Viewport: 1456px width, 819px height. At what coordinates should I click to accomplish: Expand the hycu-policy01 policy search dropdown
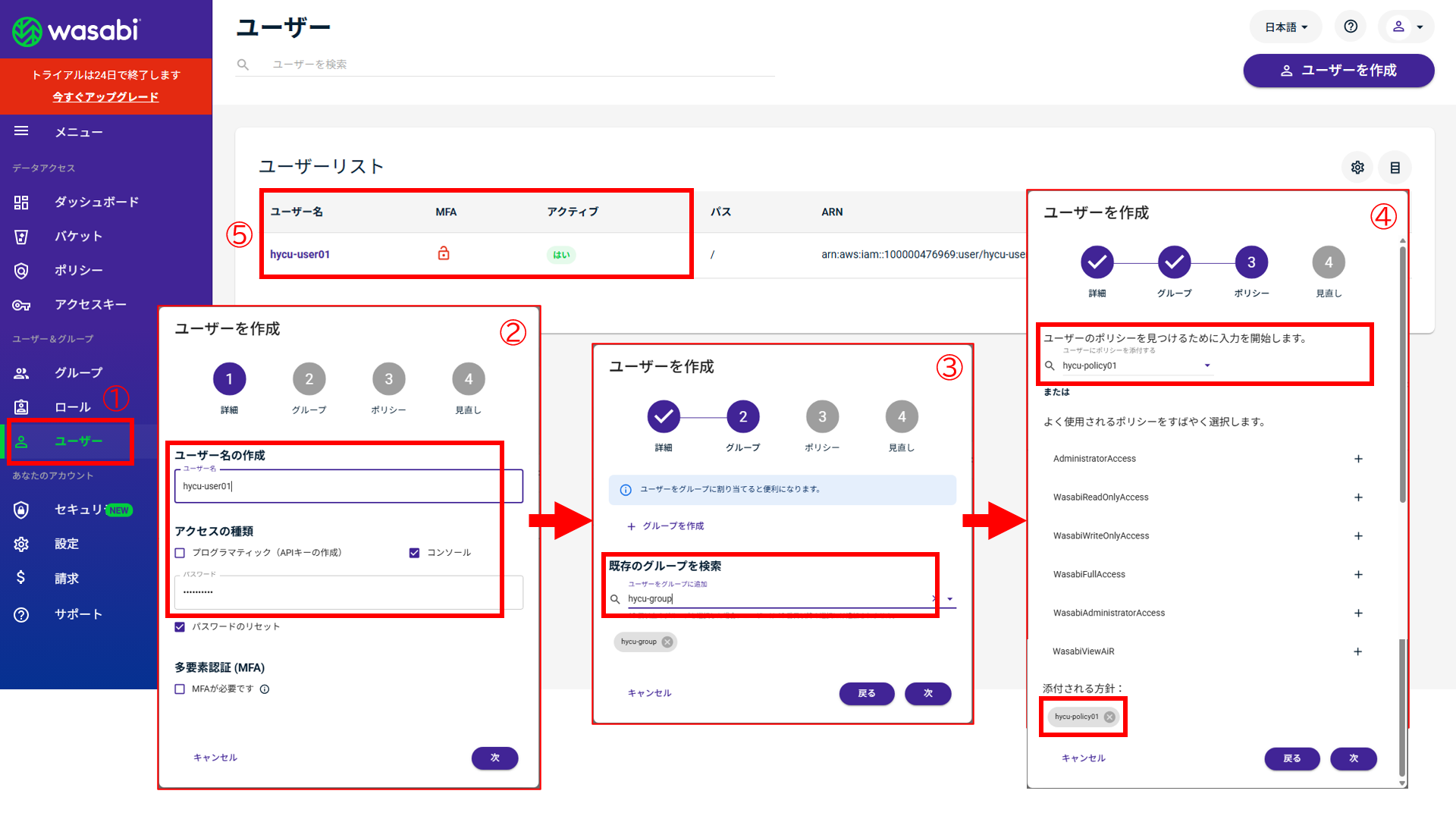[x=1207, y=366]
